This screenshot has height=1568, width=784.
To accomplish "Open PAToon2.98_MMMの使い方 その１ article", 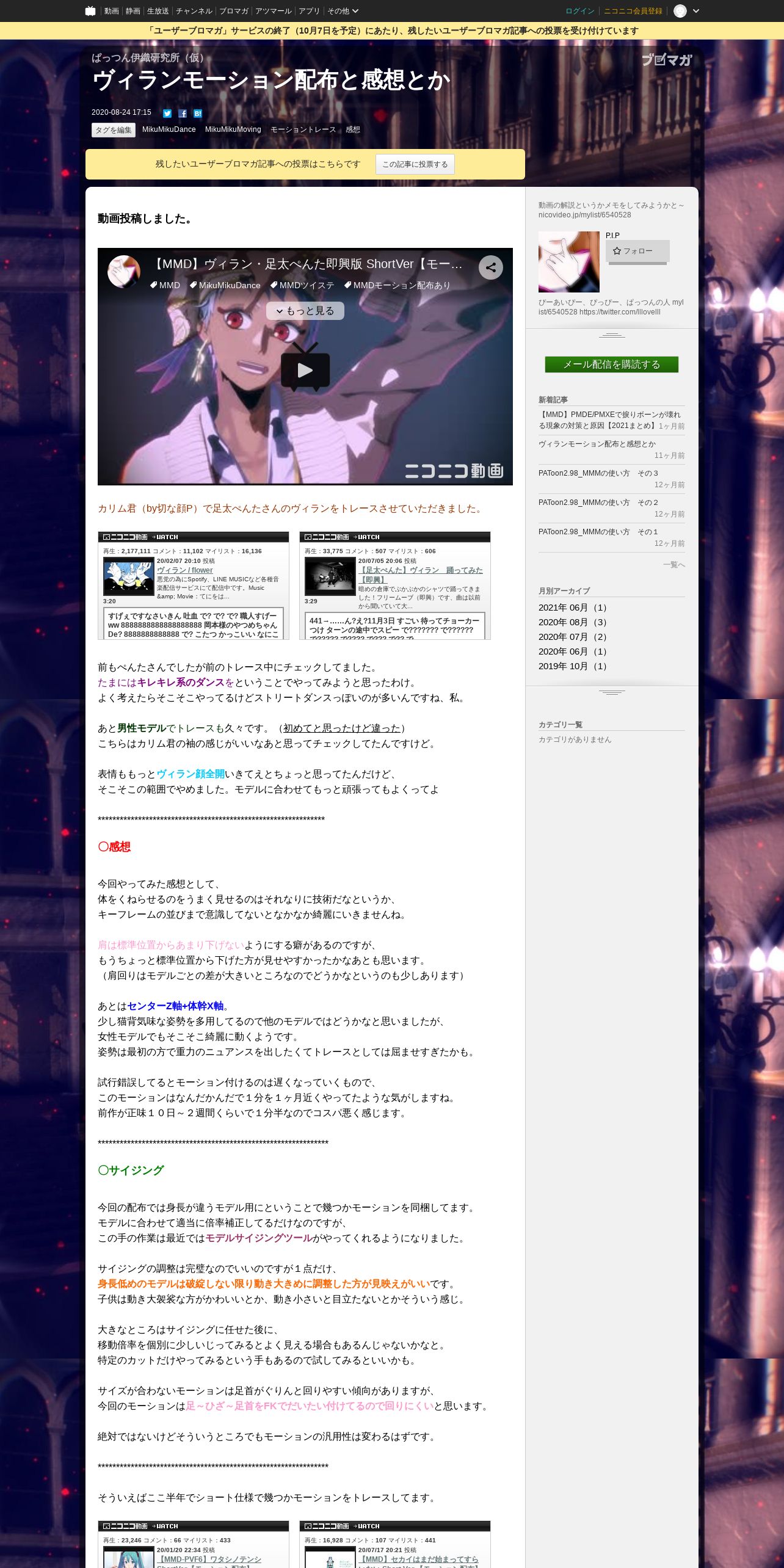I will point(598,532).
